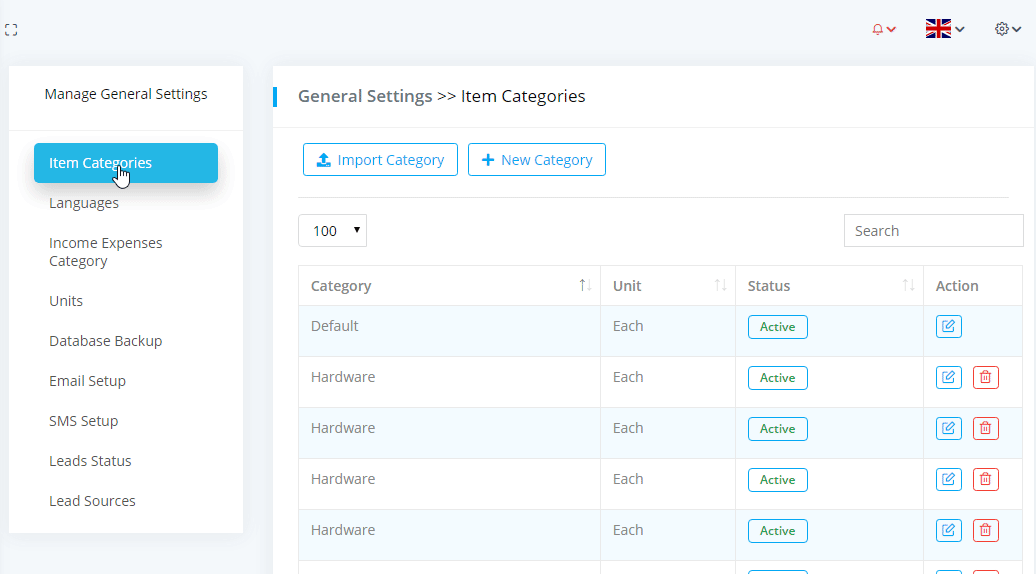Click edit icon for third Hardware row
The width and height of the screenshot is (1036, 574).
tap(948, 480)
